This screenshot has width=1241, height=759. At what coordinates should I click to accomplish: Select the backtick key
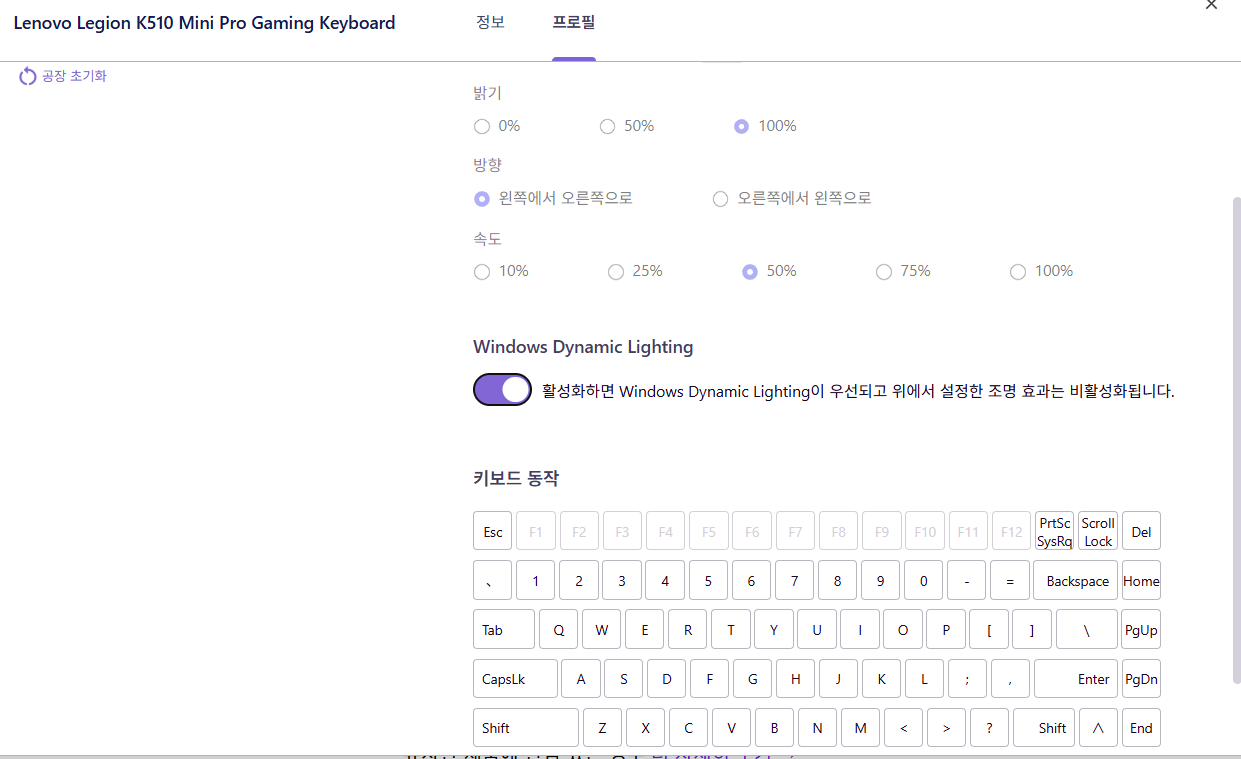click(x=493, y=580)
